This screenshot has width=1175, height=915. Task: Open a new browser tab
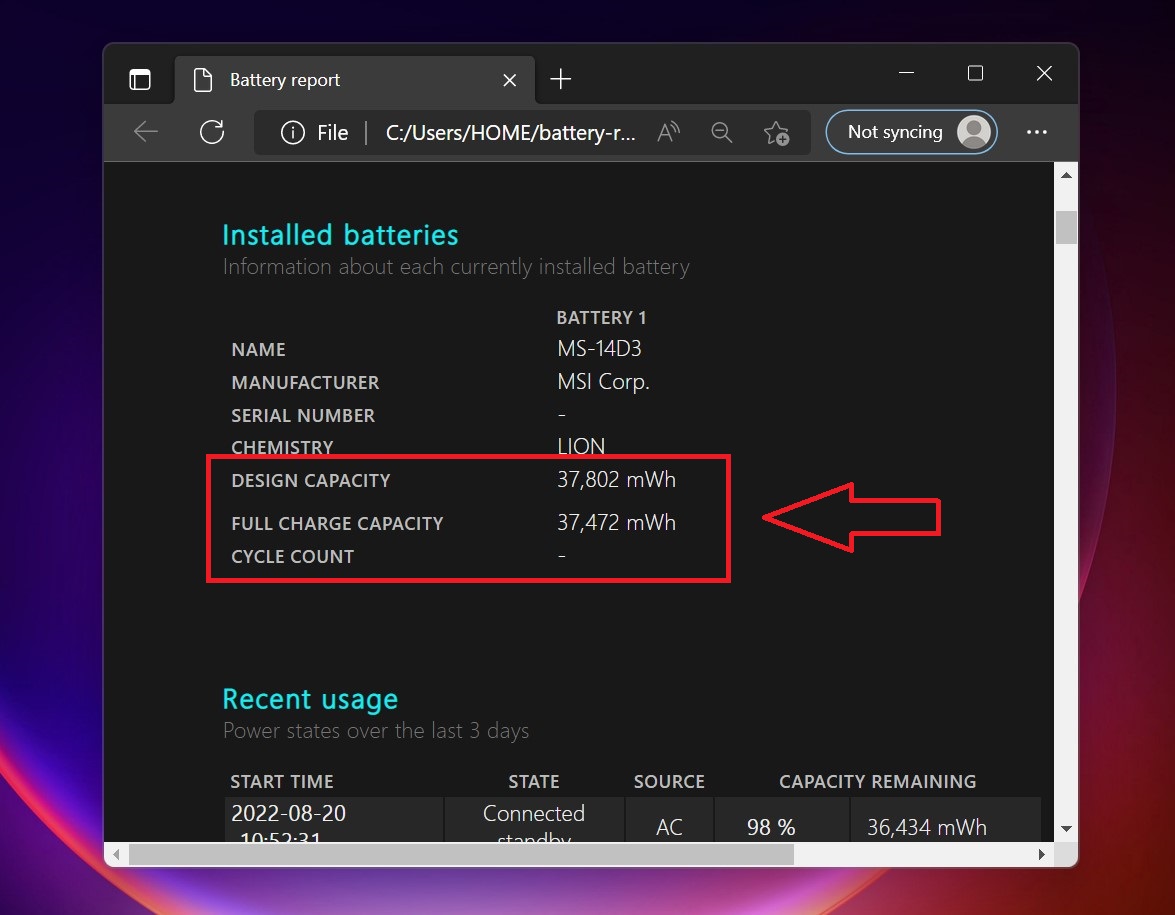[561, 80]
